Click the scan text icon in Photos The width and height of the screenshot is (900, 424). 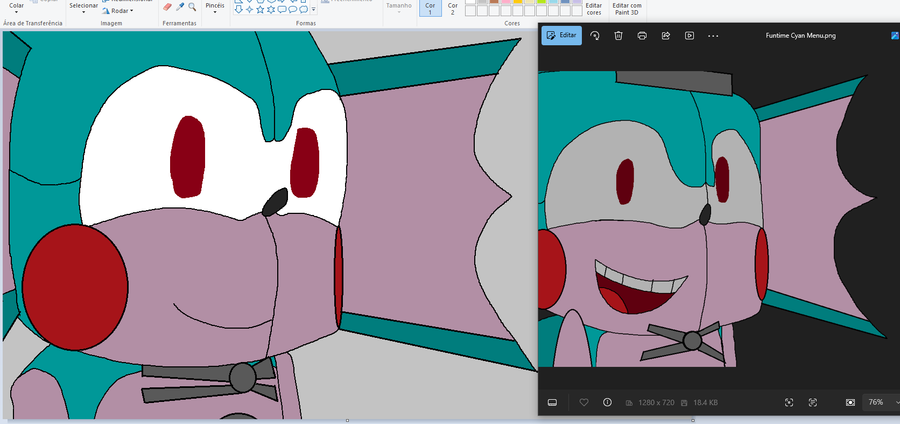coord(813,402)
